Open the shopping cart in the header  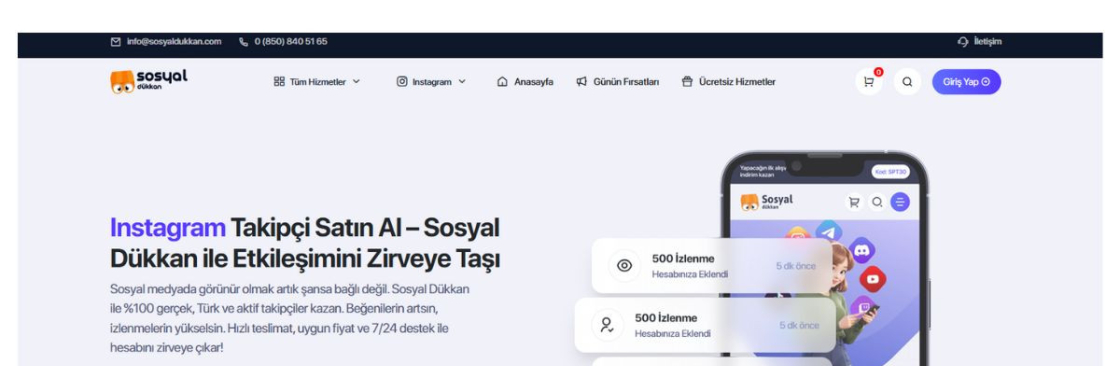pyautogui.click(x=869, y=81)
